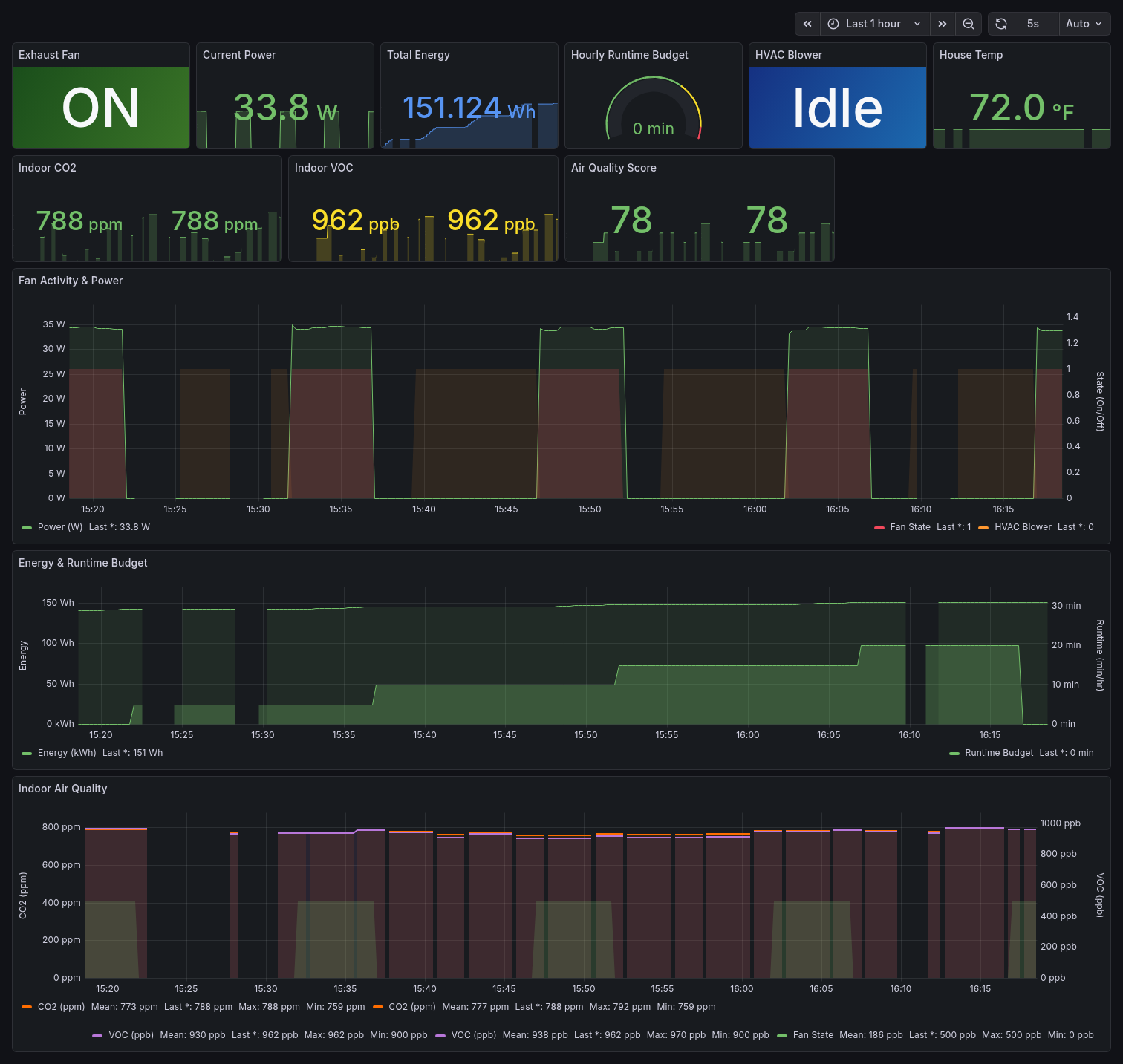
Task: Click the HVAC Blower Idle status panel
Action: [x=837, y=108]
